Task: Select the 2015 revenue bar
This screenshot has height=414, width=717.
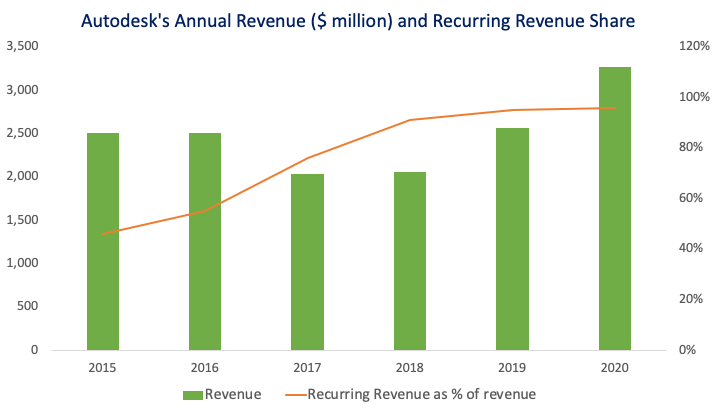Action: [103, 241]
